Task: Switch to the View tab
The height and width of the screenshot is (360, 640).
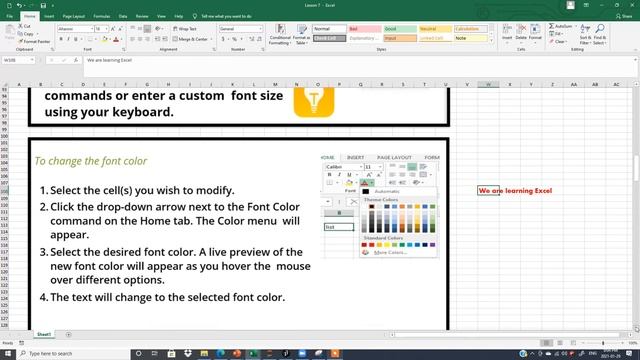Action: tap(161, 16)
